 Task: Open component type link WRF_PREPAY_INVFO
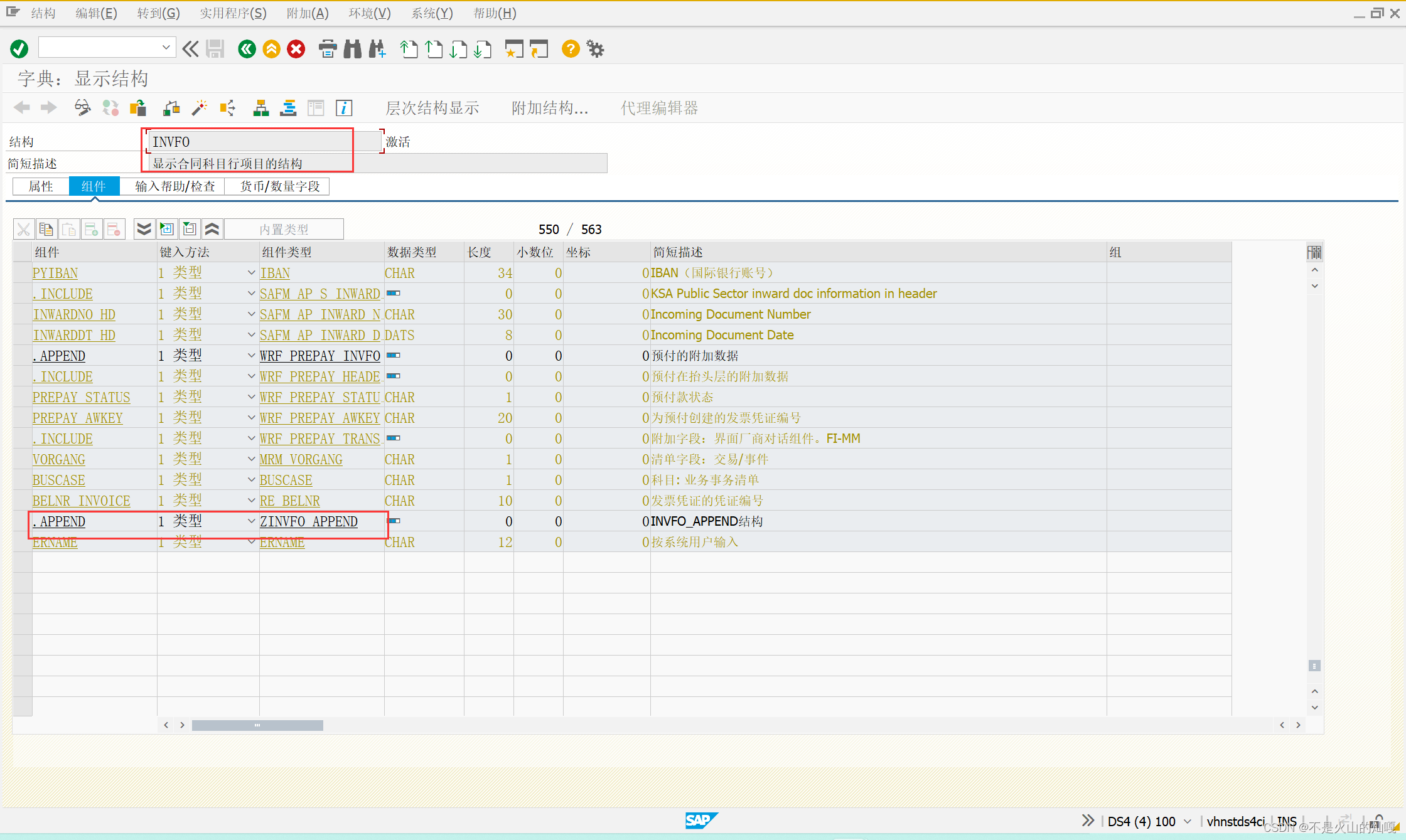pyautogui.click(x=320, y=356)
